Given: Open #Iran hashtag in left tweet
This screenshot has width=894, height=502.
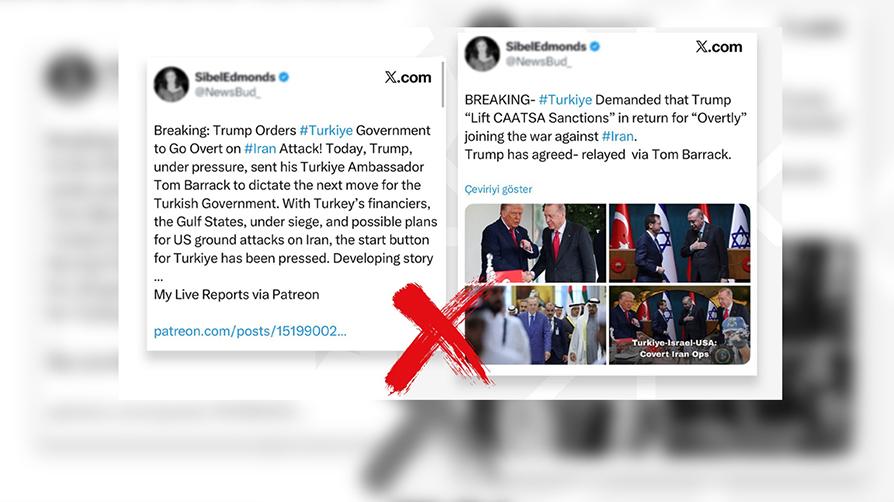Looking at the screenshot, I should click(x=260, y=148).
